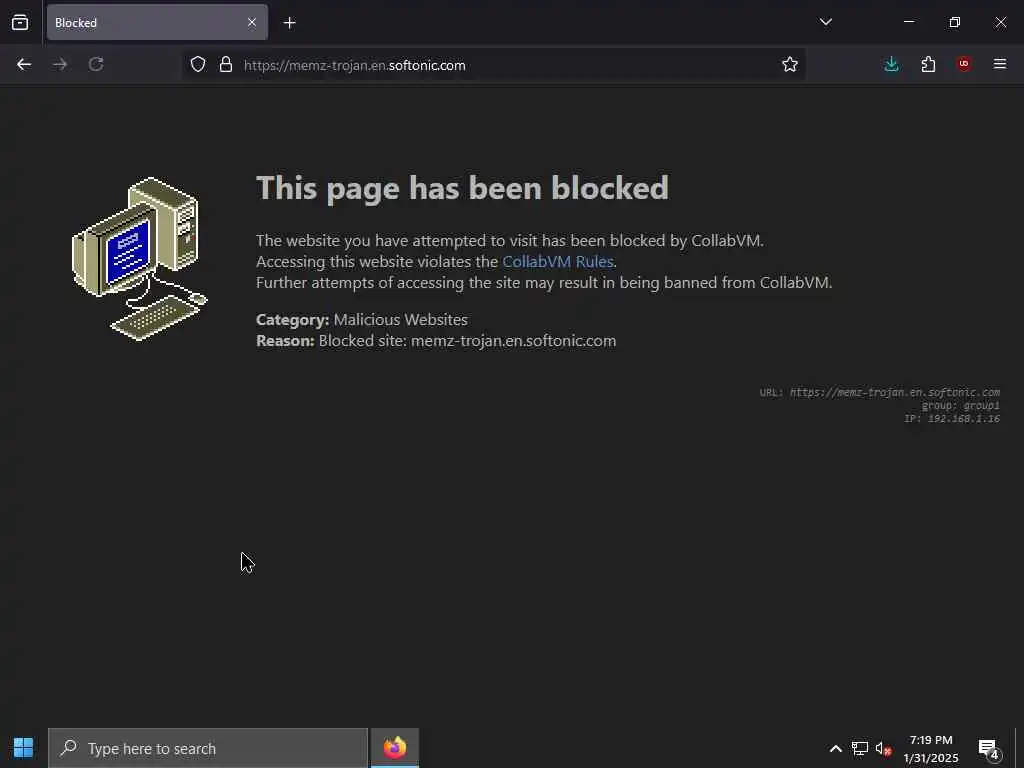Follow the CollabVM Rules link
The image size is (1024, 768).
pos(558,262)
